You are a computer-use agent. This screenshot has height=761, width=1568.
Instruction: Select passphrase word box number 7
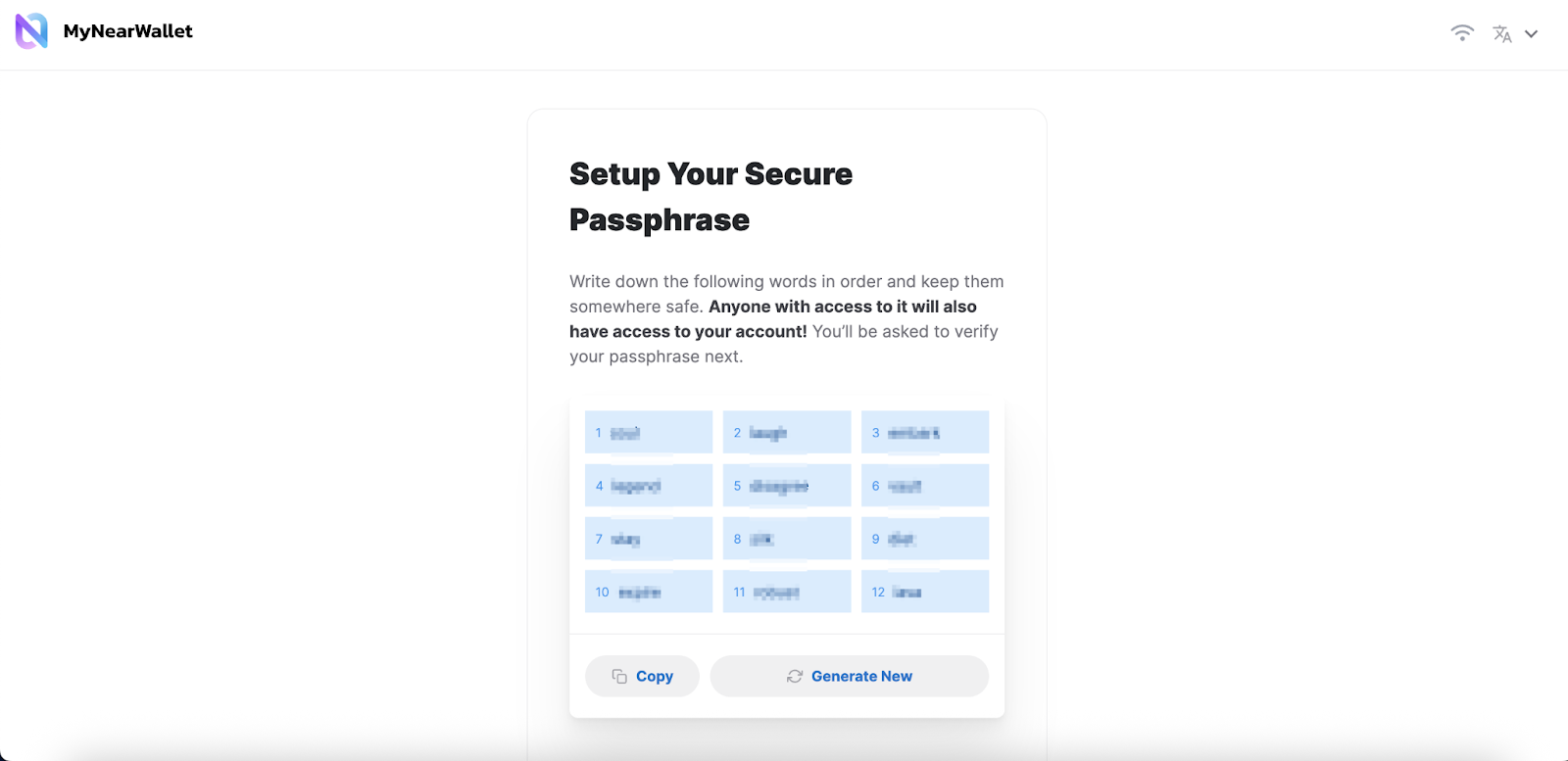[x=649, y=539]
